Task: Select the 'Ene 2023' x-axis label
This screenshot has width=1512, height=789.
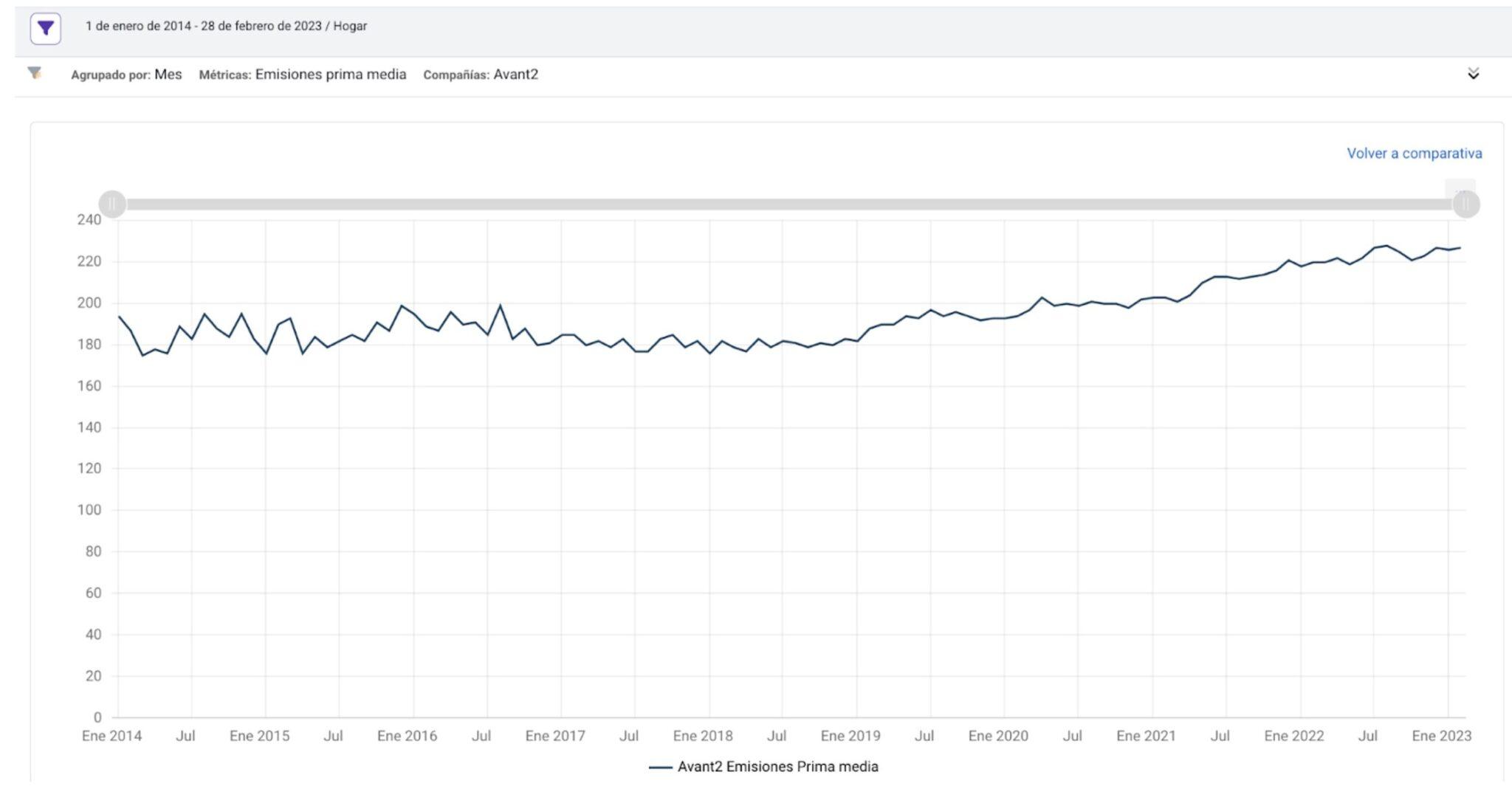Action: 1441,736
